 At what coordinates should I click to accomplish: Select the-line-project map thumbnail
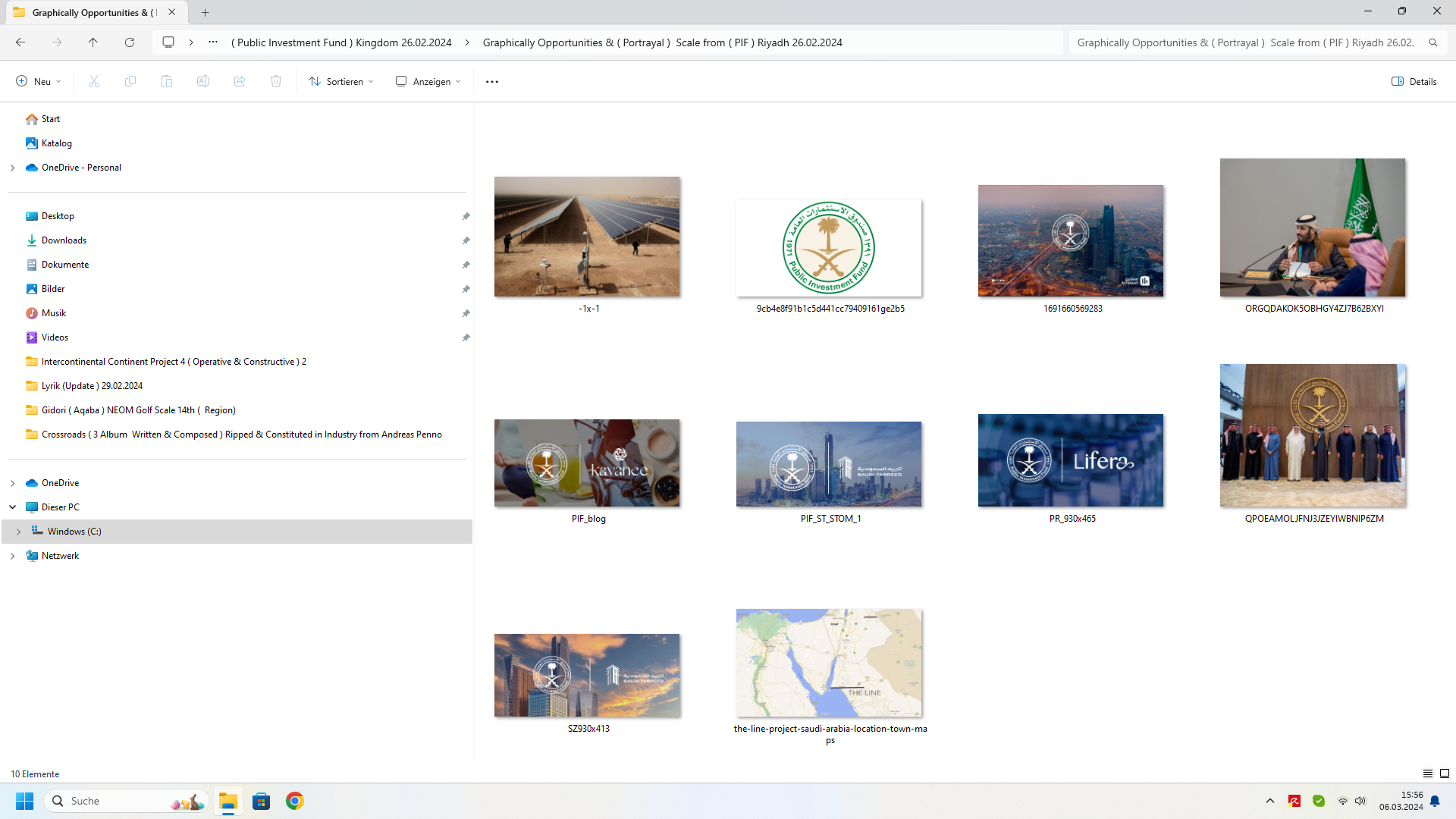[x=829, y=663]
